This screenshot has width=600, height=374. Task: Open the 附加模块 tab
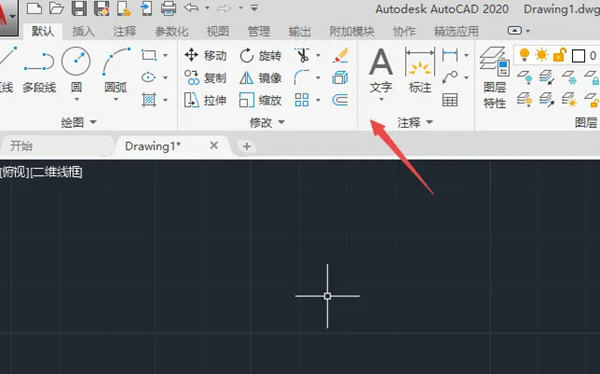pos(352,31)
